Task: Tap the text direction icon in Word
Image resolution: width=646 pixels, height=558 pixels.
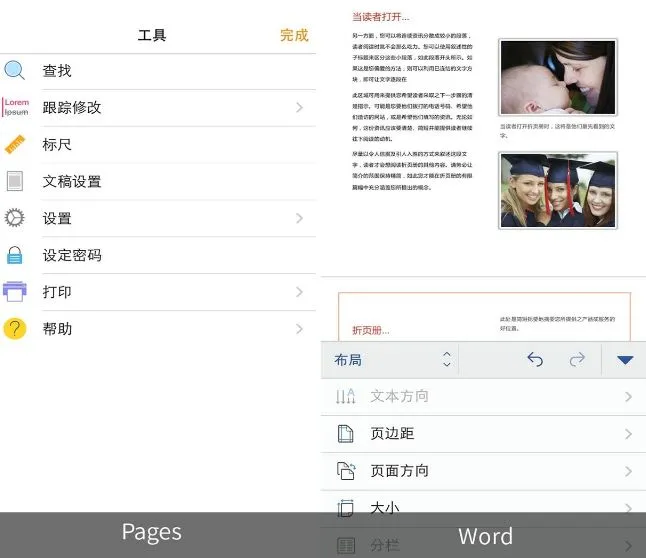Action: 345,396
